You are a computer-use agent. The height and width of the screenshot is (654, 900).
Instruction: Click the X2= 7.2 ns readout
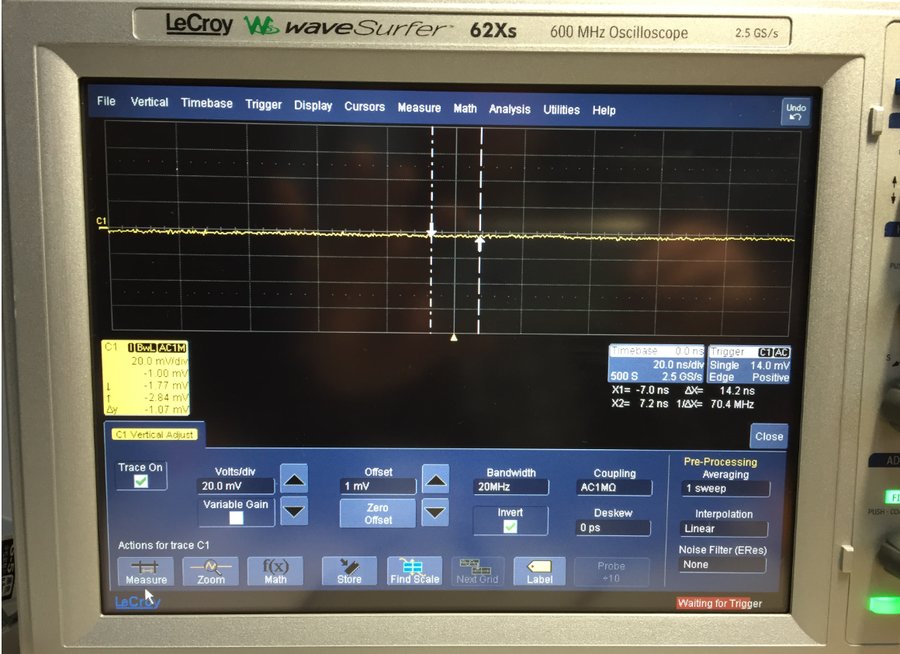pos(640,404)
